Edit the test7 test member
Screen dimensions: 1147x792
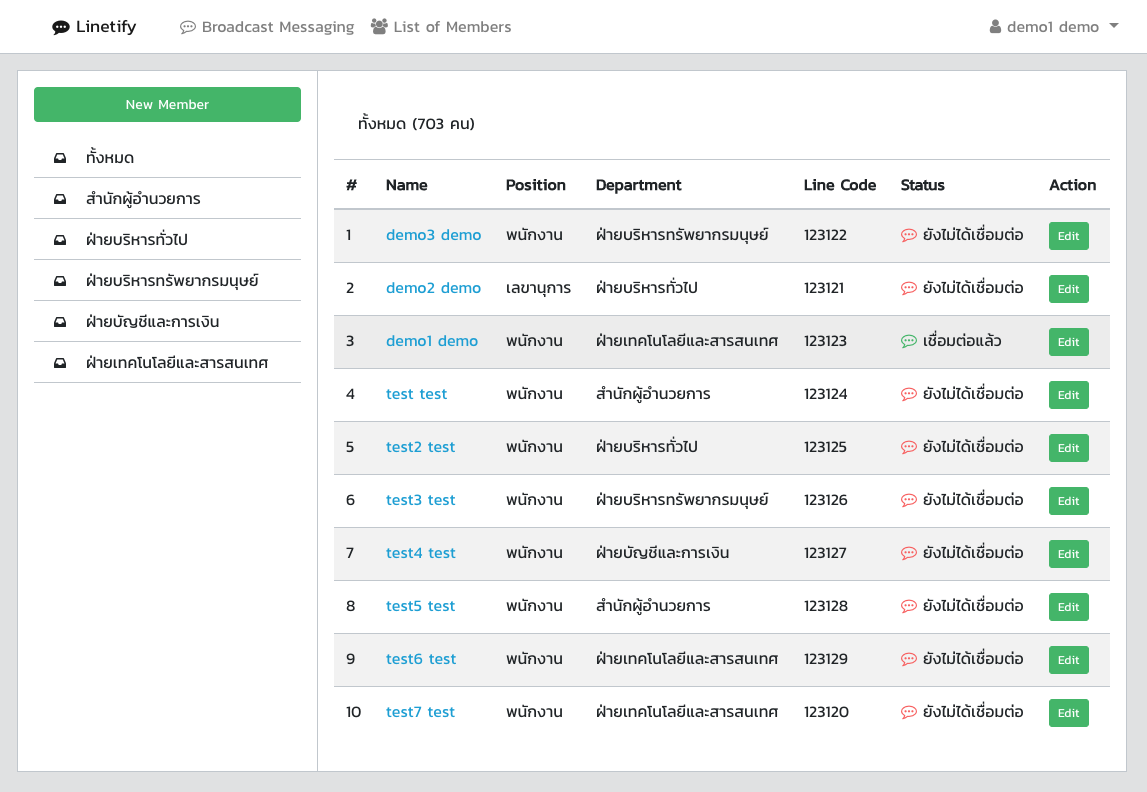click(1068, 713)
